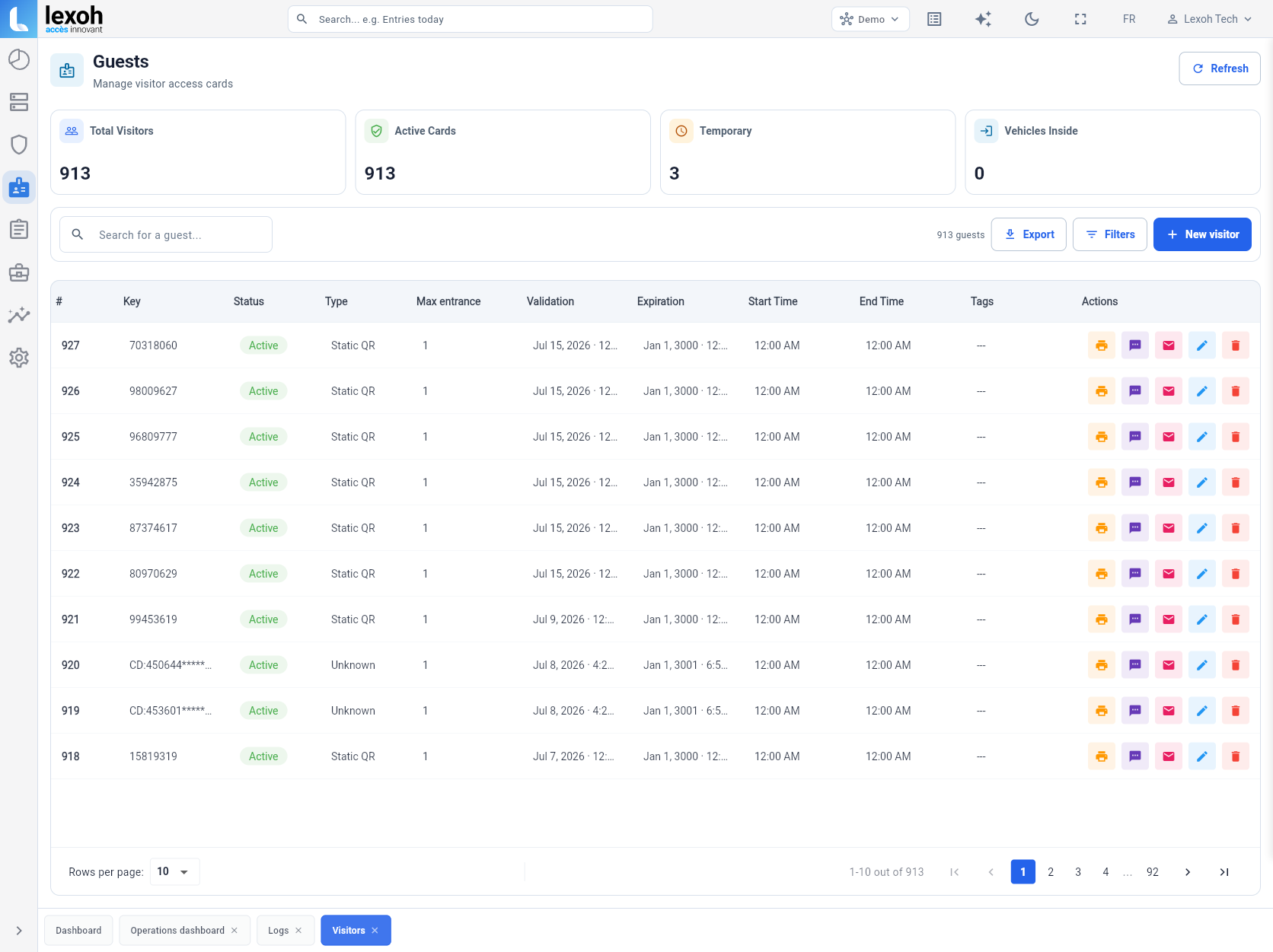Switch language to FR
Screen dimensions: 1273x952
point(1129,19)
